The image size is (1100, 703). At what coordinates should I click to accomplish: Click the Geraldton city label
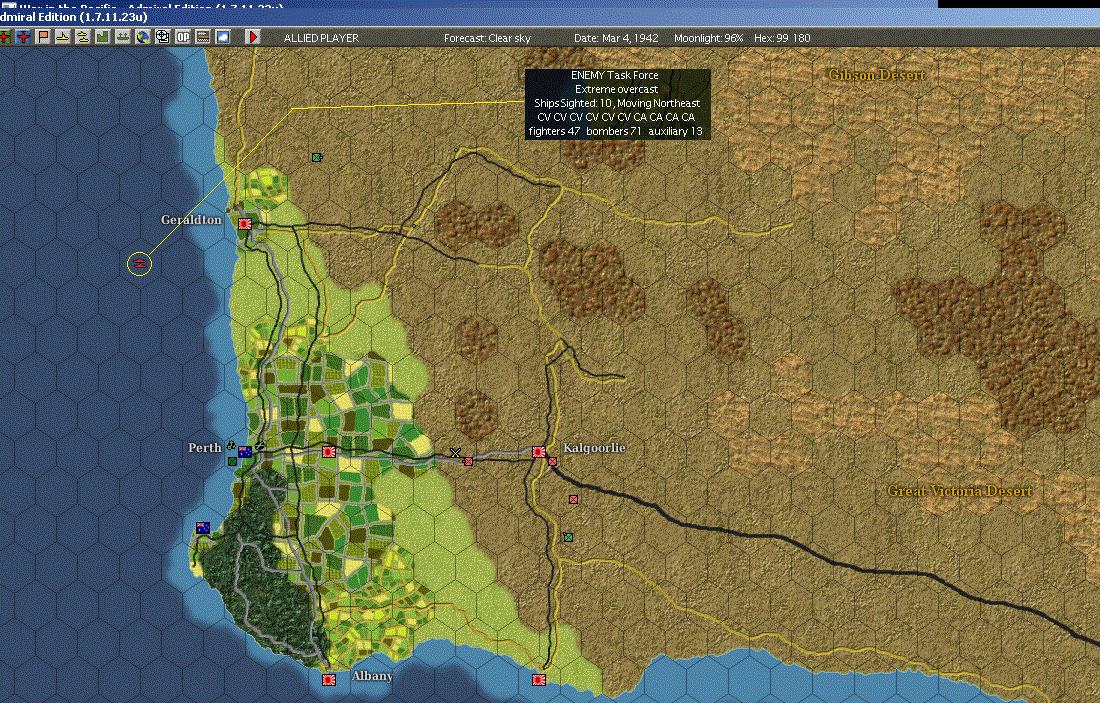[191, 220]
